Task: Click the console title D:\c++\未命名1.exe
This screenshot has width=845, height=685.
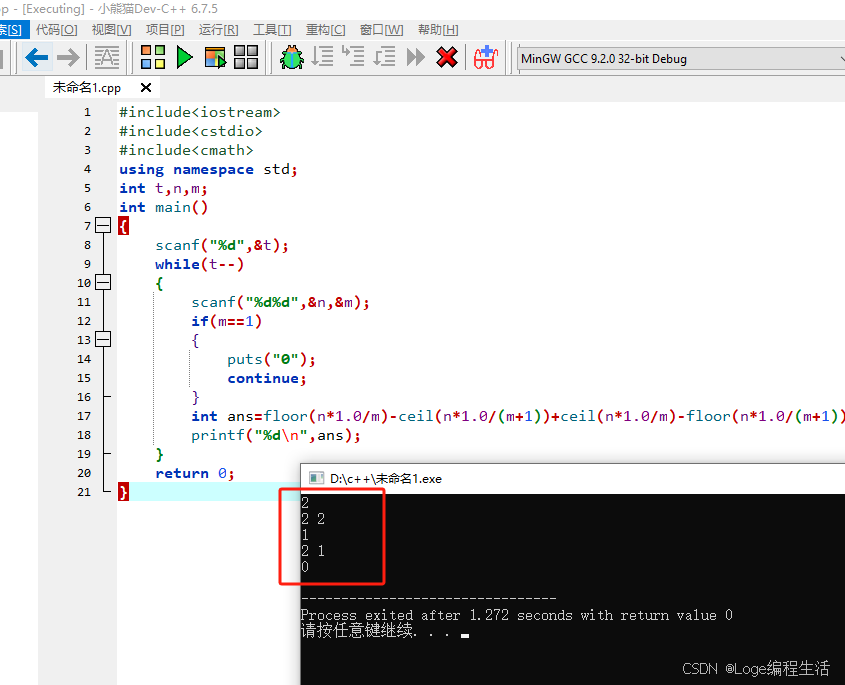Action: pyautogui.click(x=386, y=479)
